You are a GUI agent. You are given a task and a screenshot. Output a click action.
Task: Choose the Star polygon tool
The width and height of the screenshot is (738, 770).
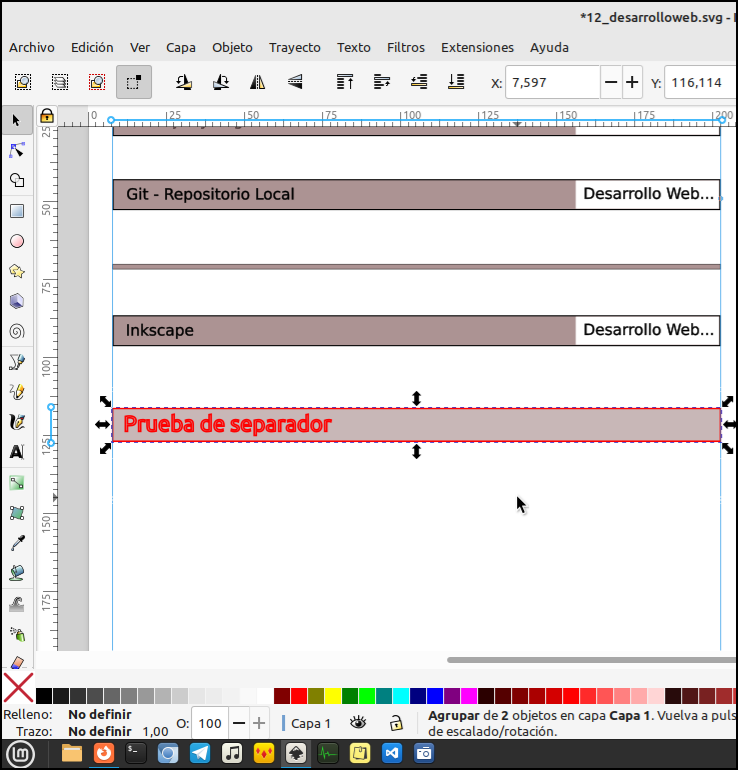point(17,271)
